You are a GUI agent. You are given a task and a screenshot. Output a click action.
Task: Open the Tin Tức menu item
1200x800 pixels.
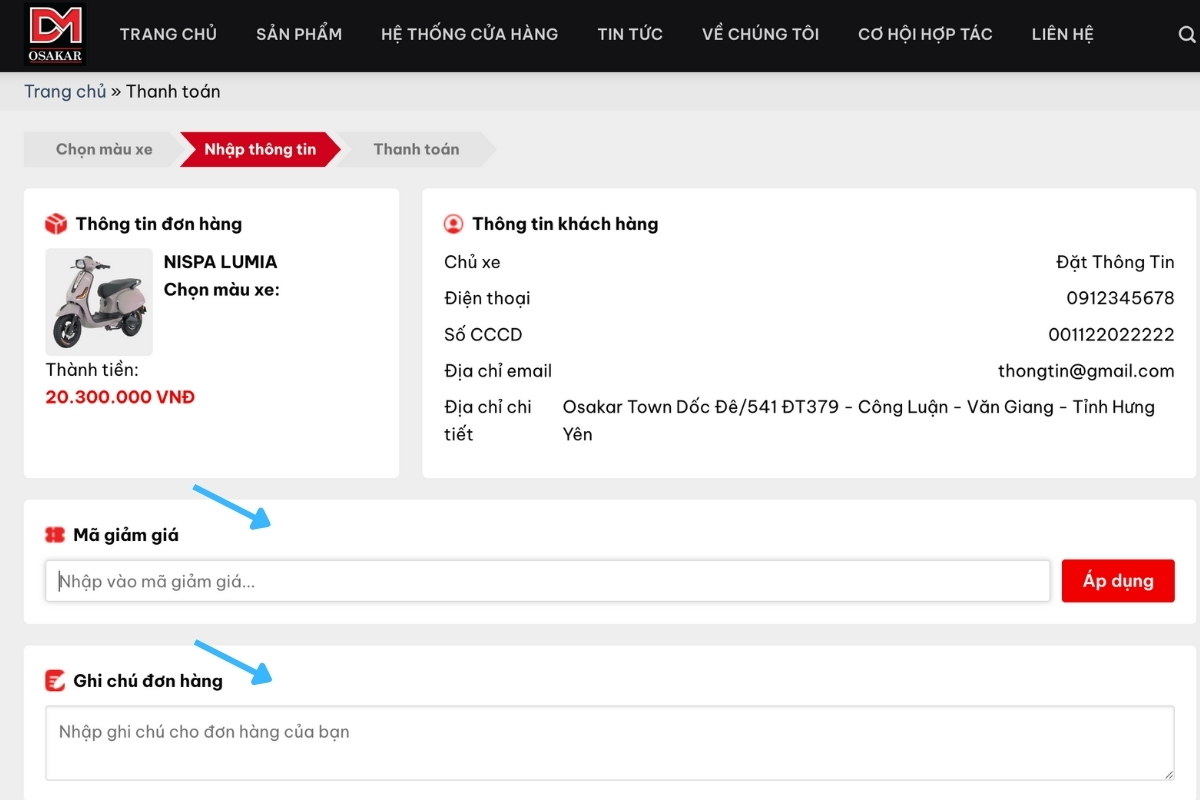(630, 34)
